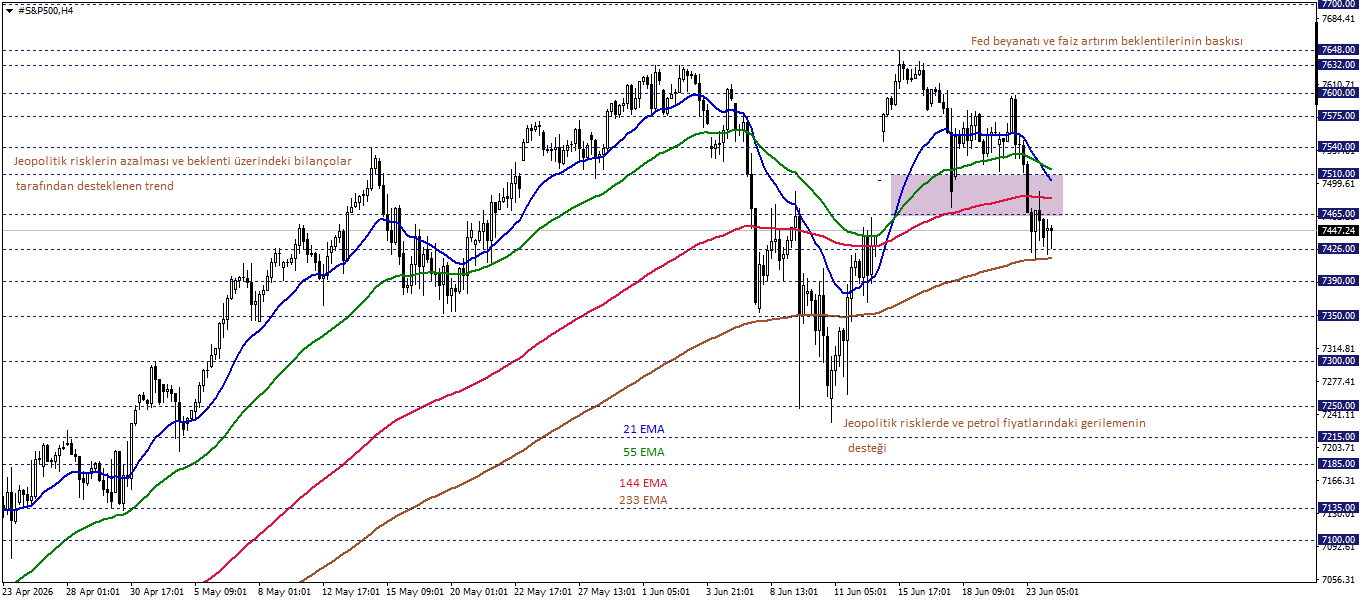This screenshot has width=1362, height=603.
Task: Click the 7700.00 level price tag
Action: point(1338,5)
